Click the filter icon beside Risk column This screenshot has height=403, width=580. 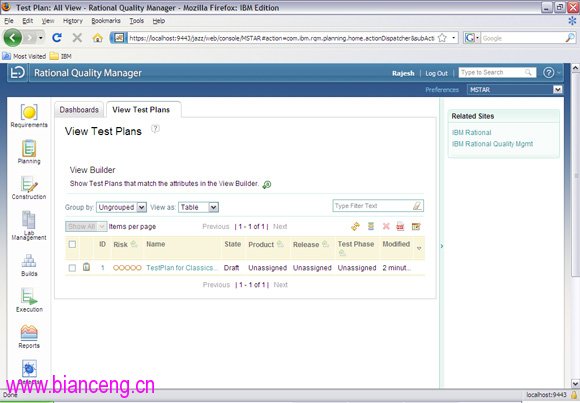134,244
